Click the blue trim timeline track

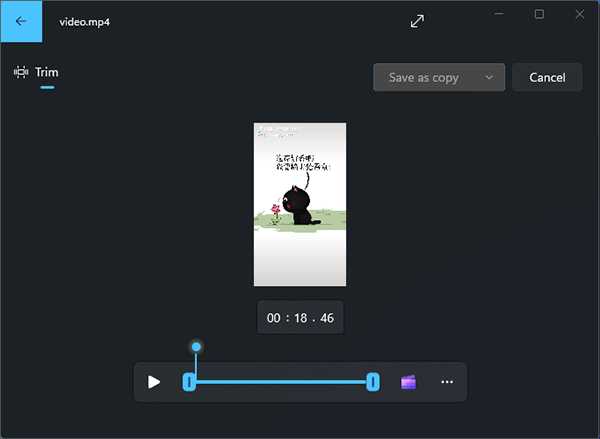point(281,382)
